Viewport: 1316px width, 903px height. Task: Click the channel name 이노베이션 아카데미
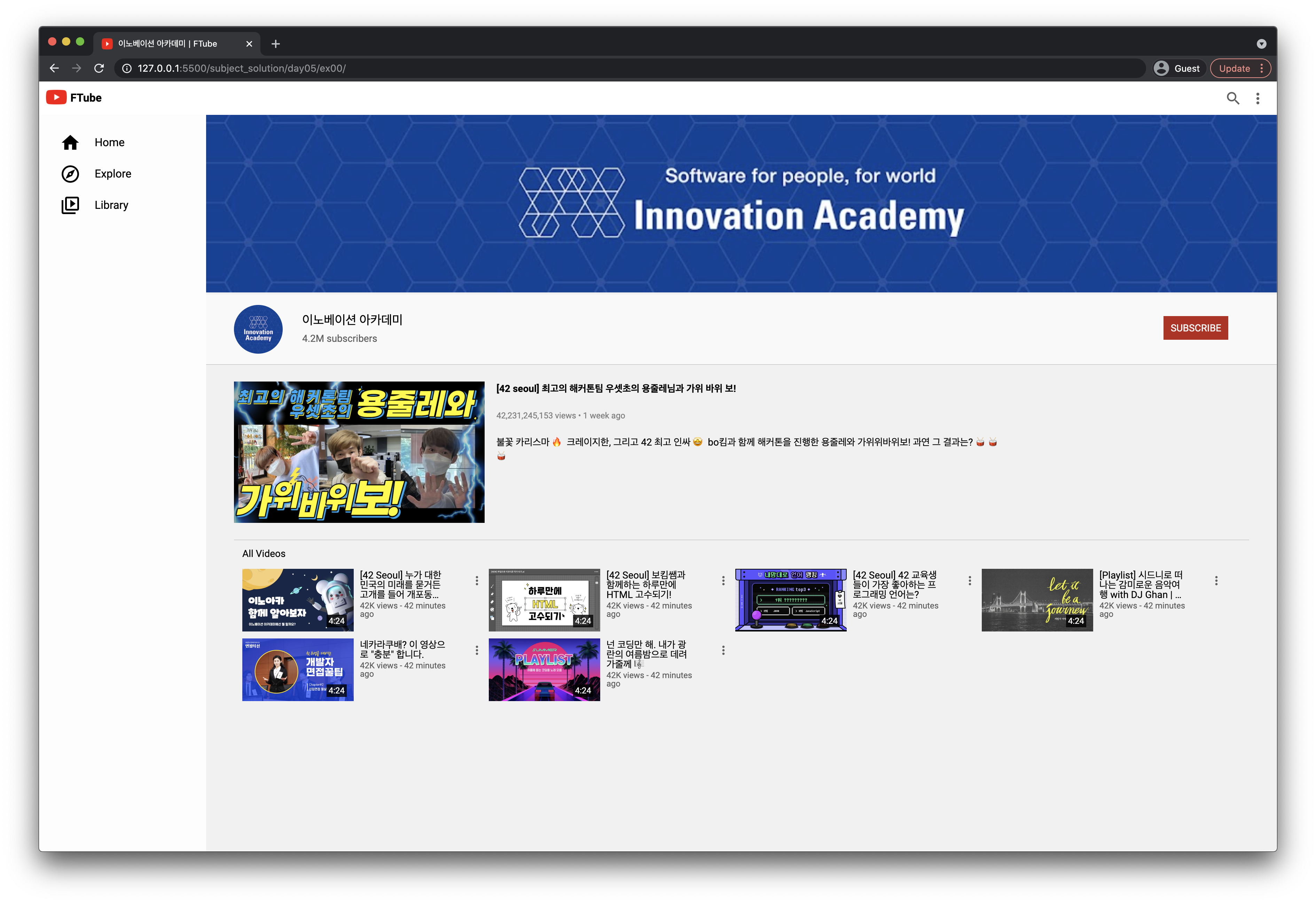(352, 319)
